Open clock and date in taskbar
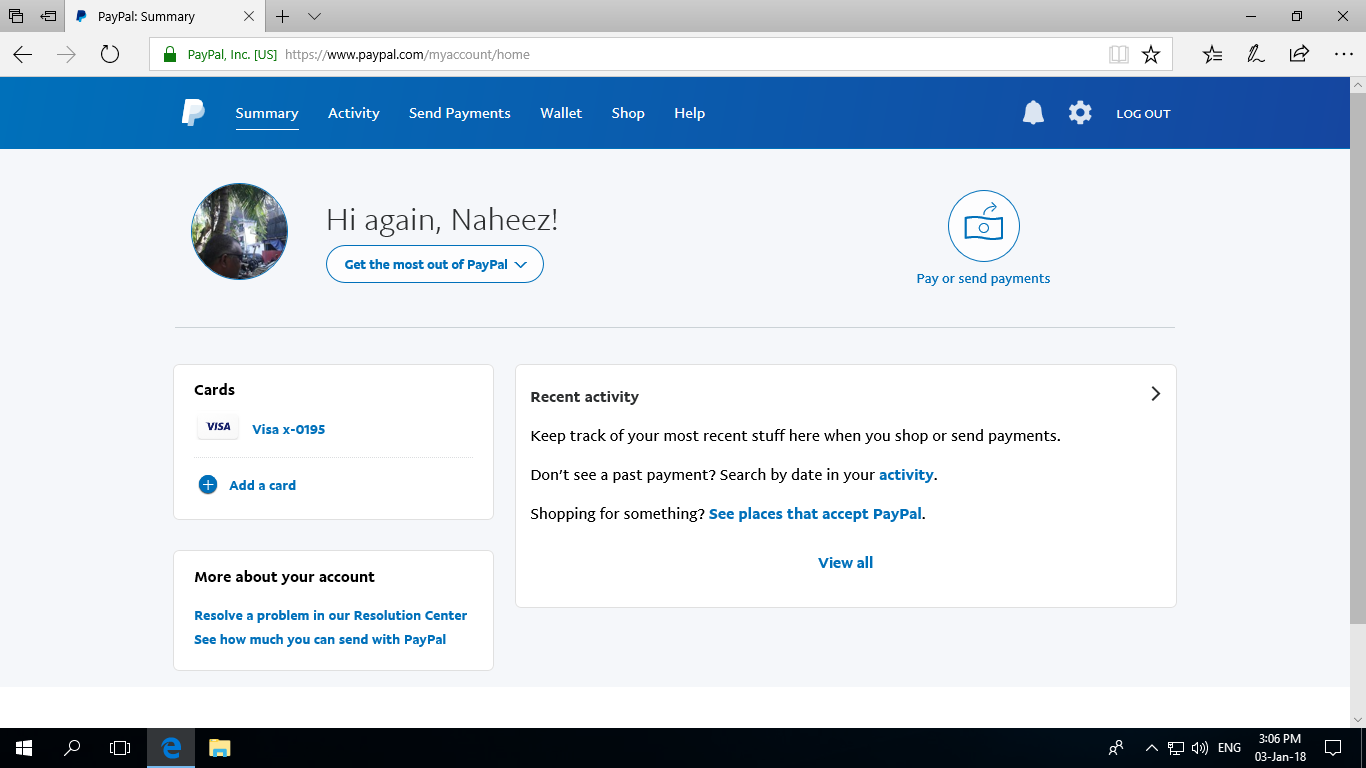1366x768 pixels. click(x=1280, y=747)
